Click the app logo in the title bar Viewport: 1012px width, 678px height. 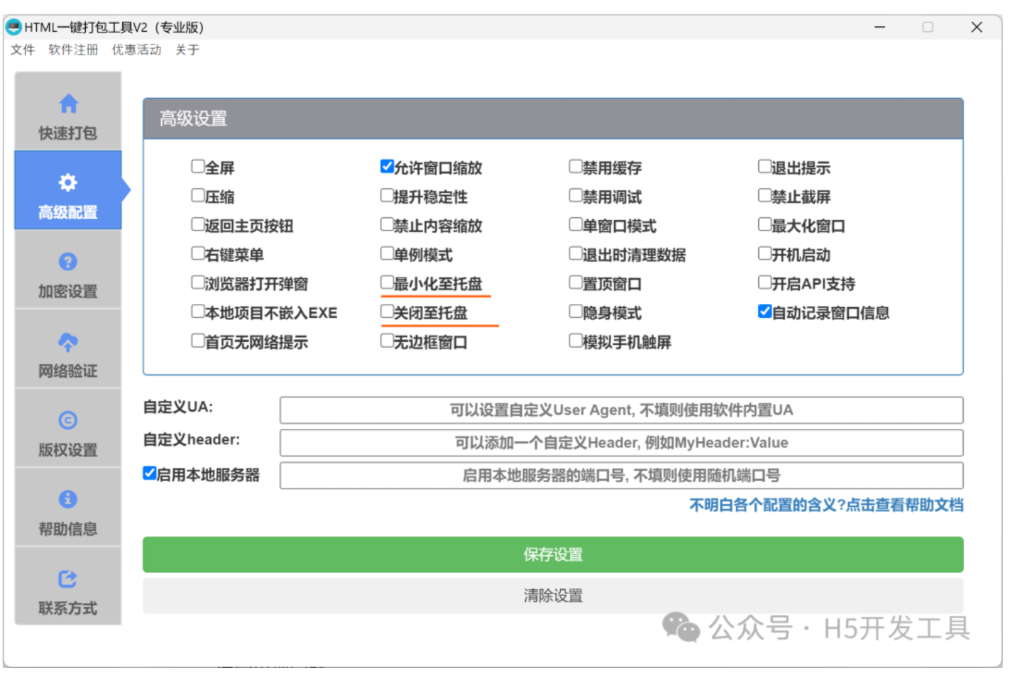(13, 26)
